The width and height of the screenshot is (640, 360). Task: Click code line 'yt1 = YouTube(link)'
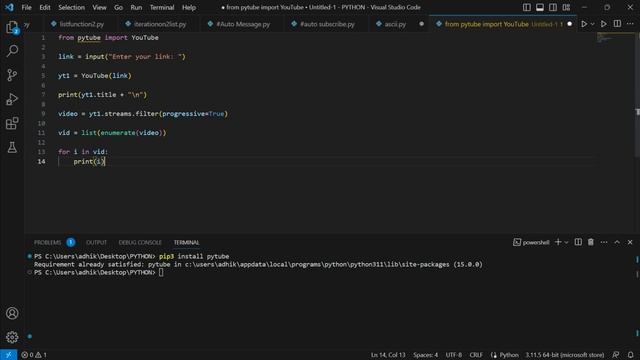(95, 76)
